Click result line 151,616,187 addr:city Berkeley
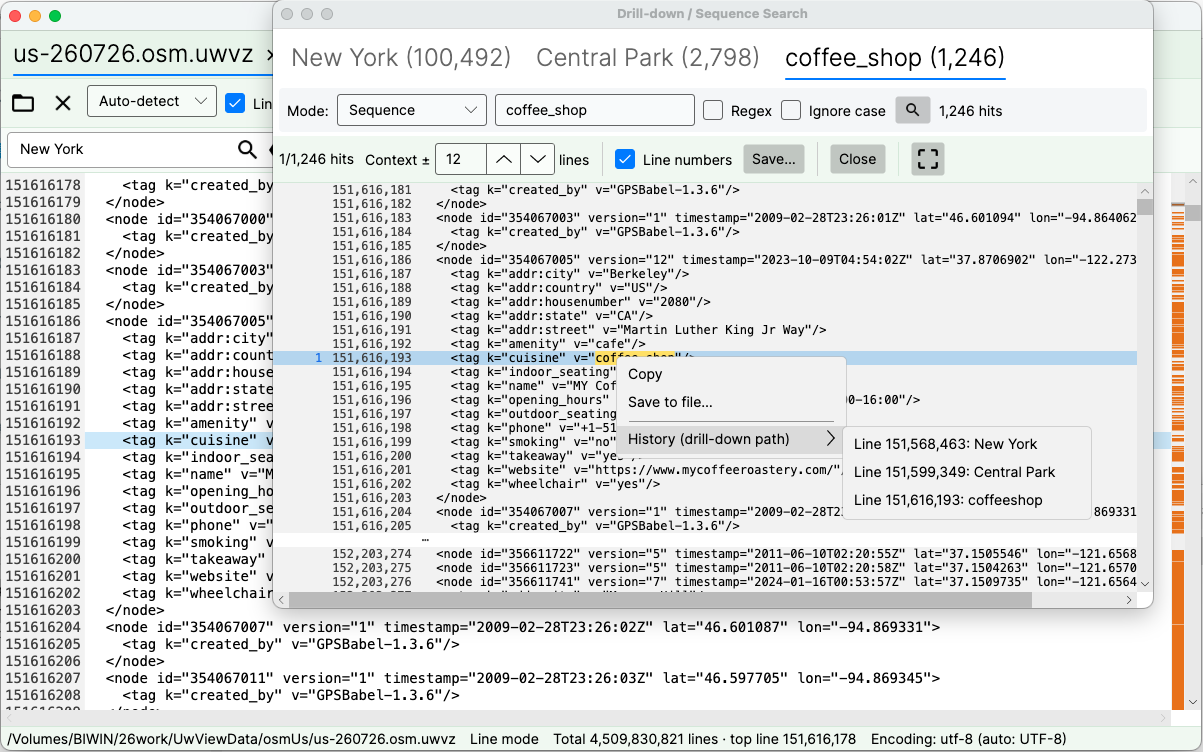The width and height of the screenshot is (1203, 752). (704, 273)
